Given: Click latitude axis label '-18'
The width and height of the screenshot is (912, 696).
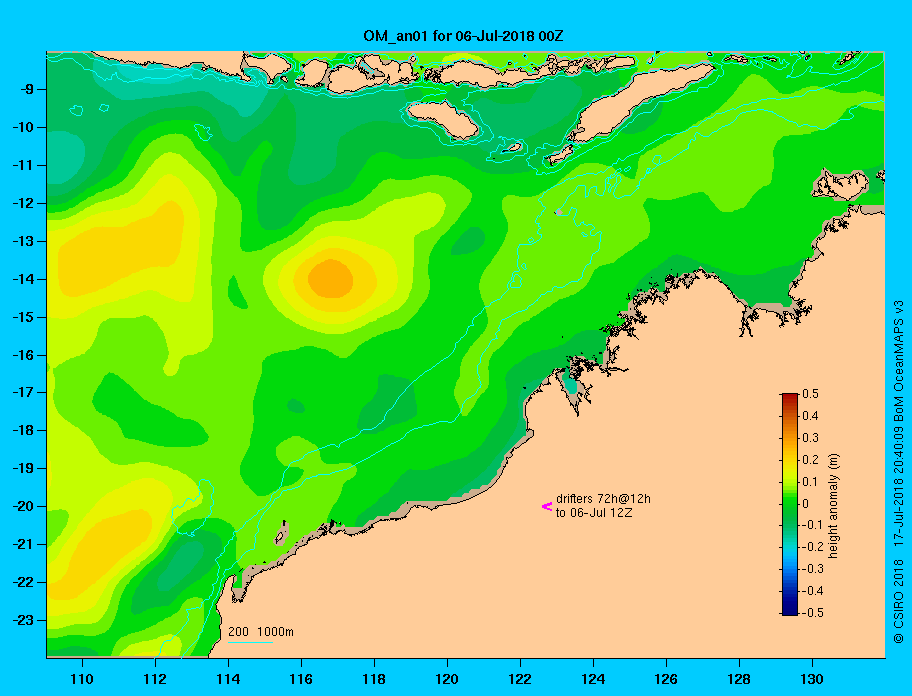Looking at the screenshot, I should (24, 430).
